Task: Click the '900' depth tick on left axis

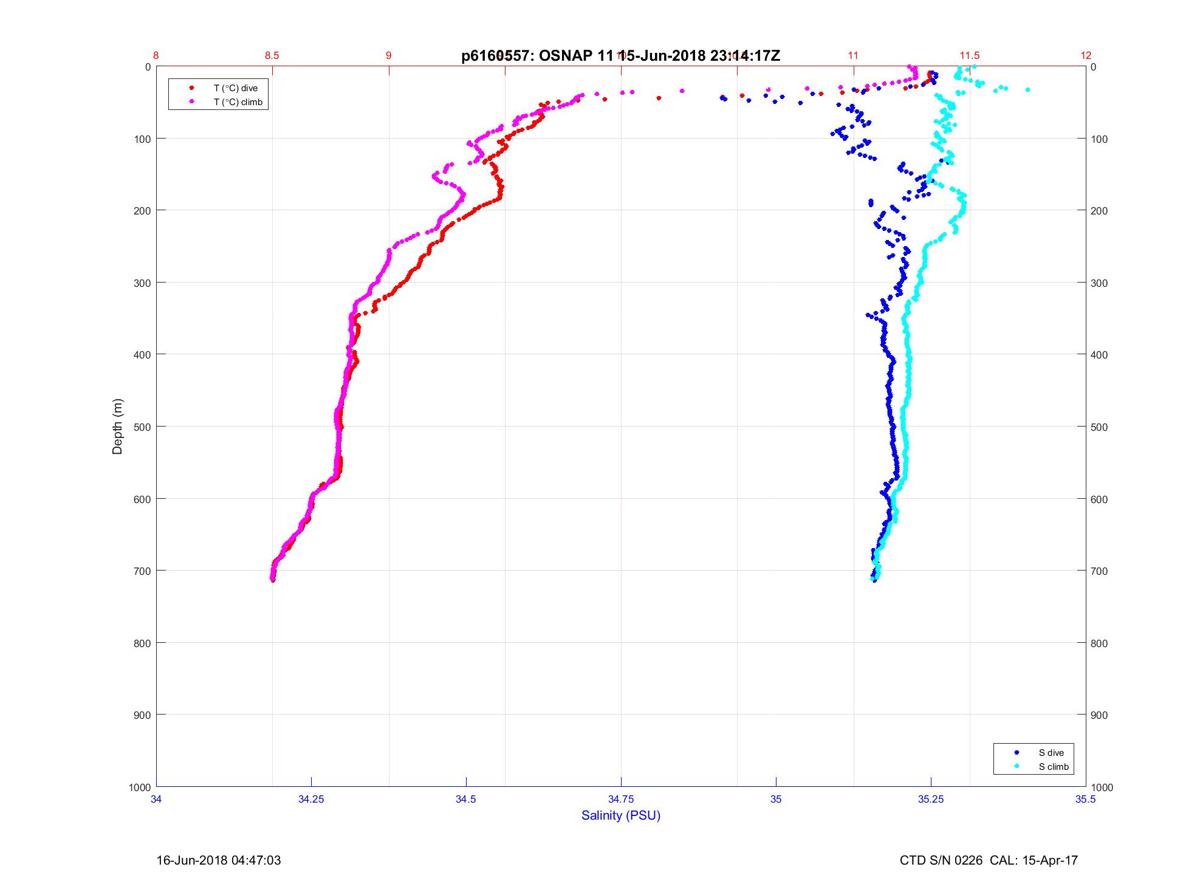Action: [142, 715]
